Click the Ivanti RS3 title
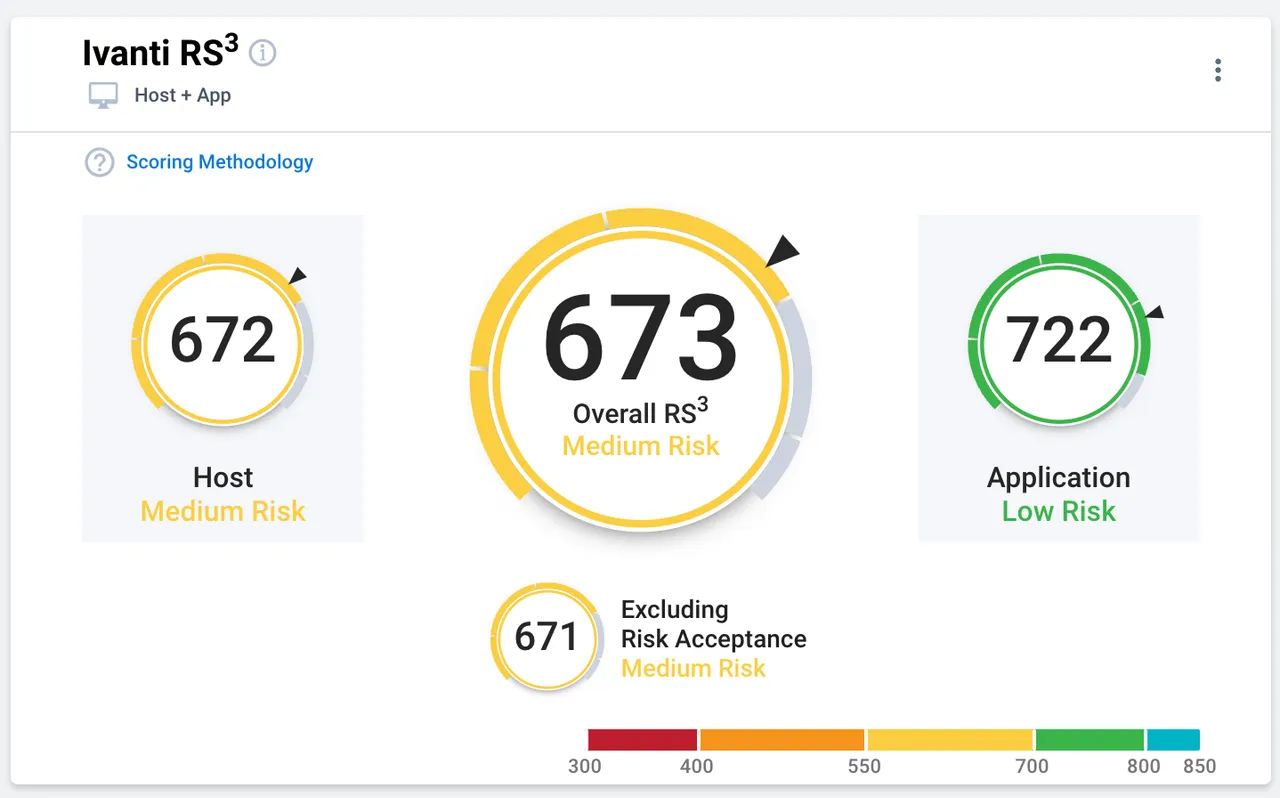 point(161,51)
